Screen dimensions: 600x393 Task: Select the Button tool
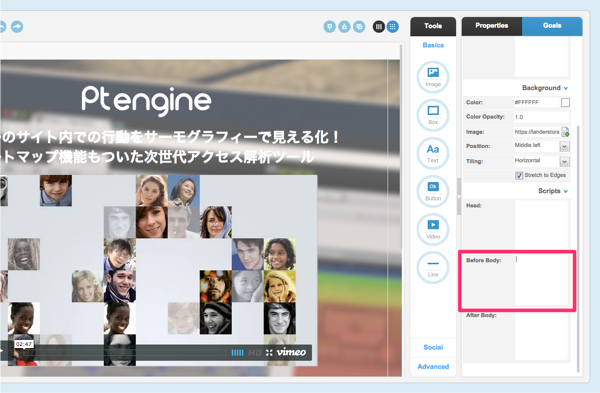click(433, 191)
